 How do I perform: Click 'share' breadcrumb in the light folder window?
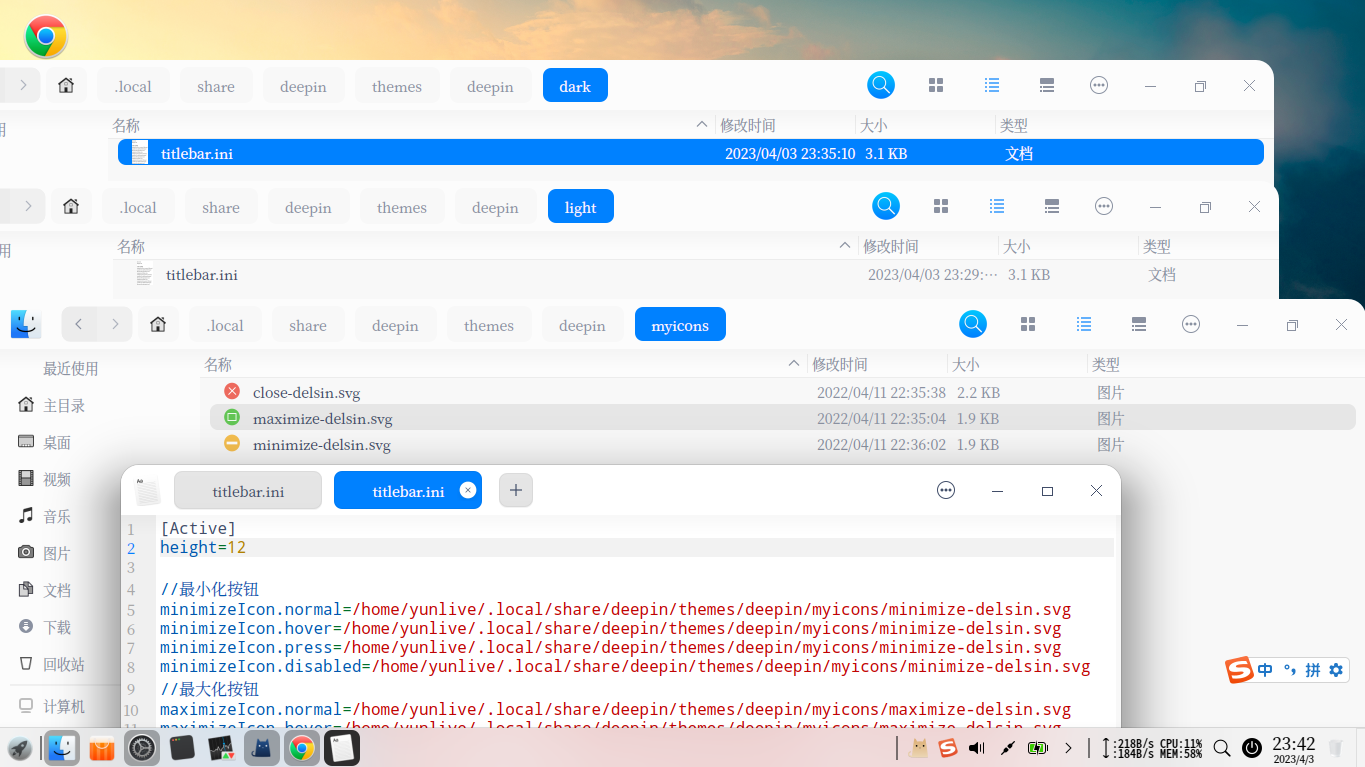(x=221, y=207)
